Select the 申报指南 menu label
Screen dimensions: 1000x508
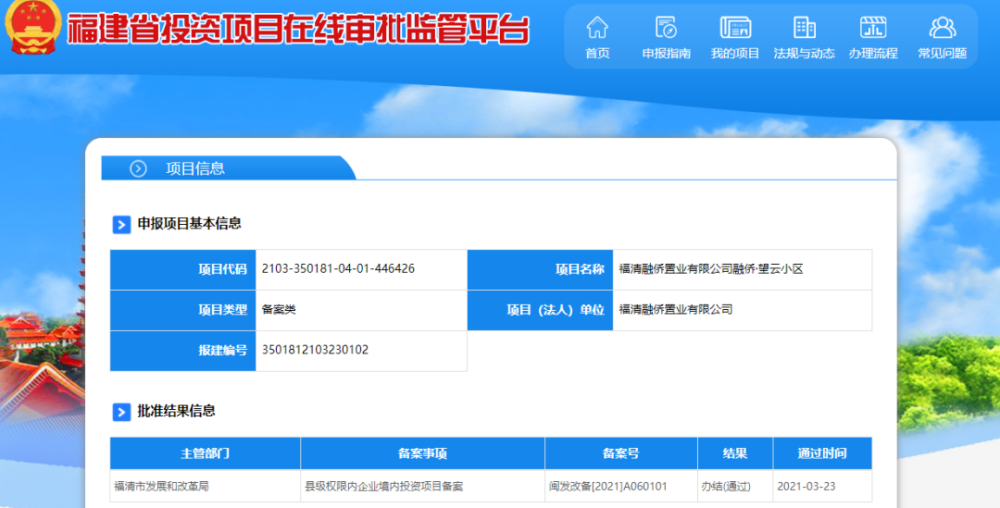click(x=666, y=54)
